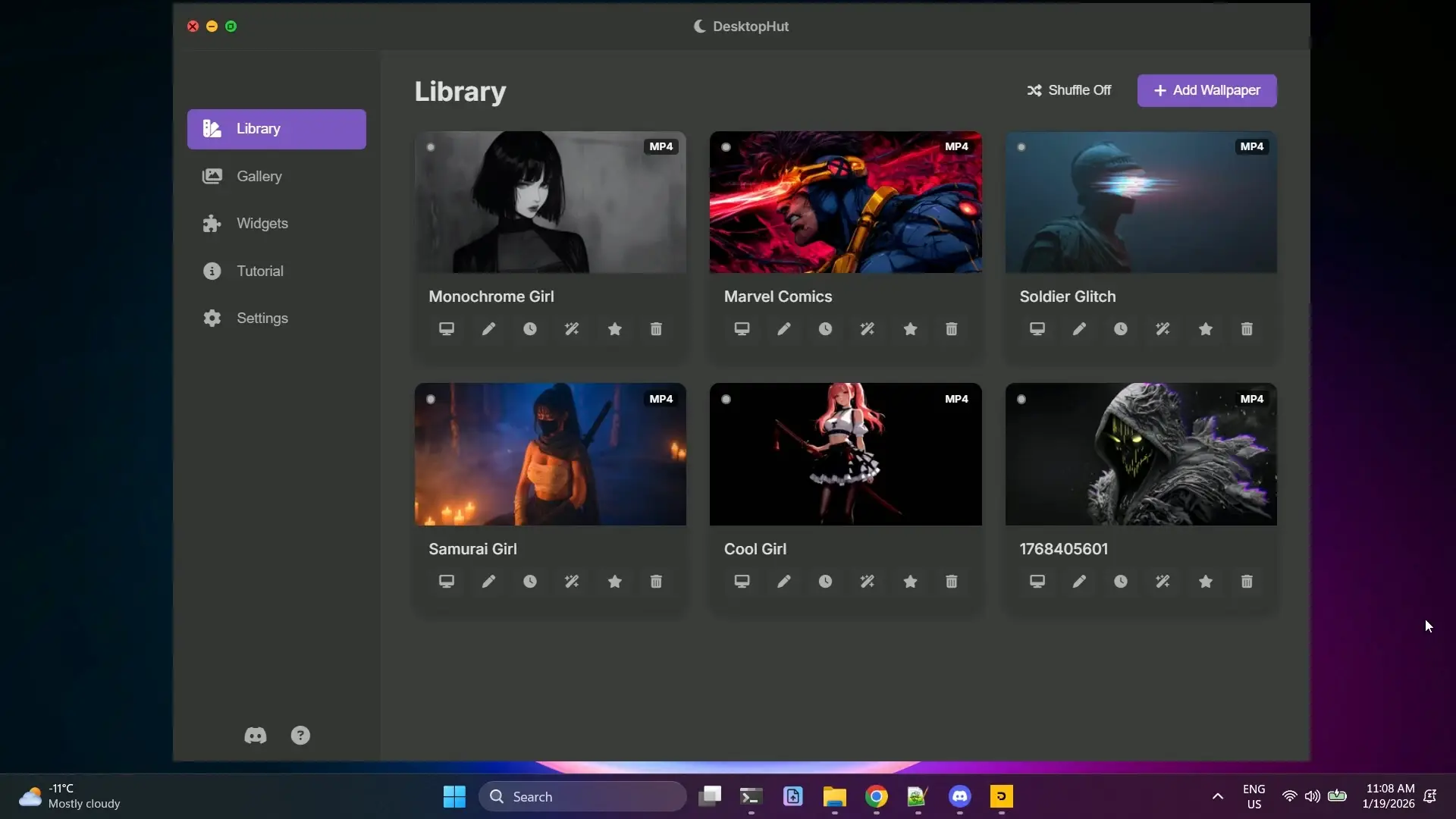Edit Monochrome Girl with pencil icon

(x=488, y=329)
